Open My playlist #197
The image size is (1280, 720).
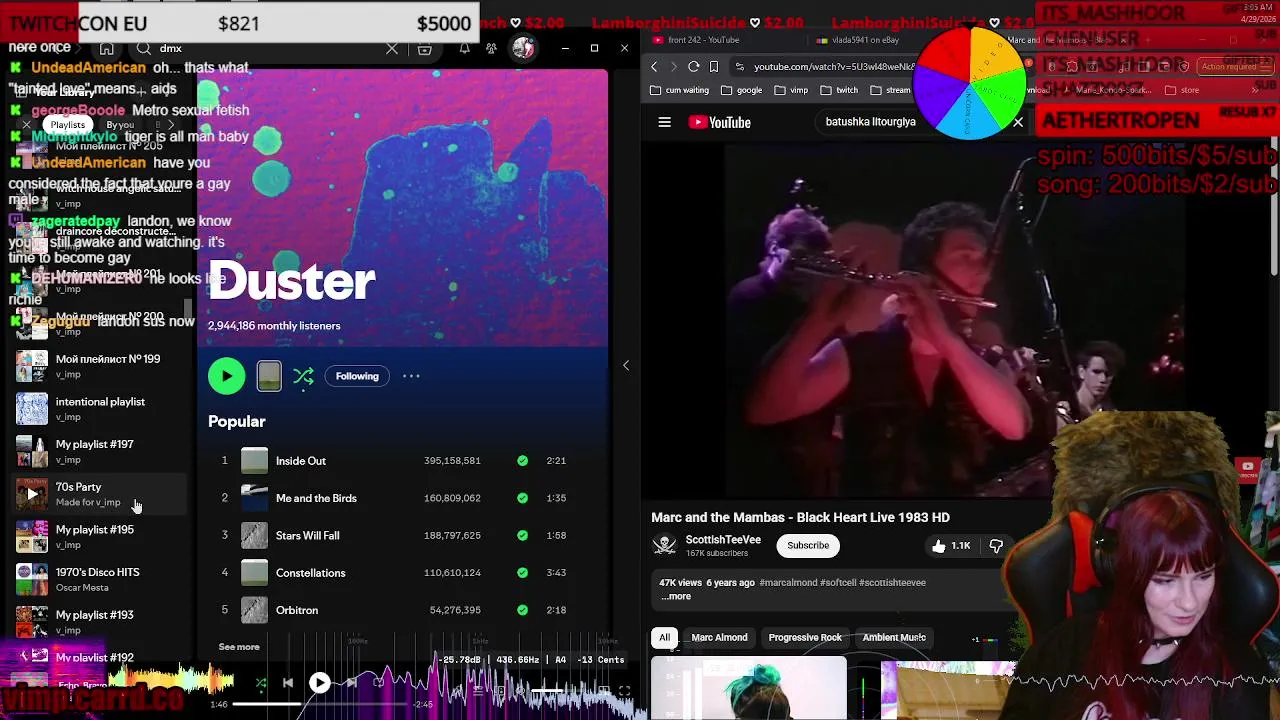click(x=100, y=451)
